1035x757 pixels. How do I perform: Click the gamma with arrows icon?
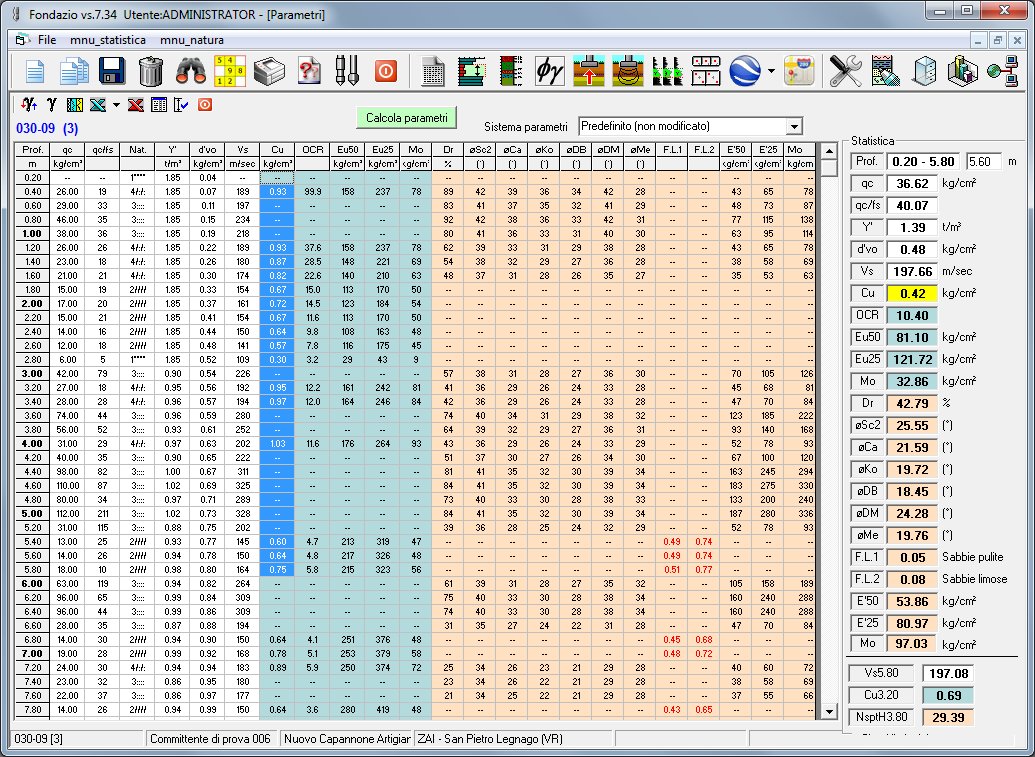(x=29, y=104)
